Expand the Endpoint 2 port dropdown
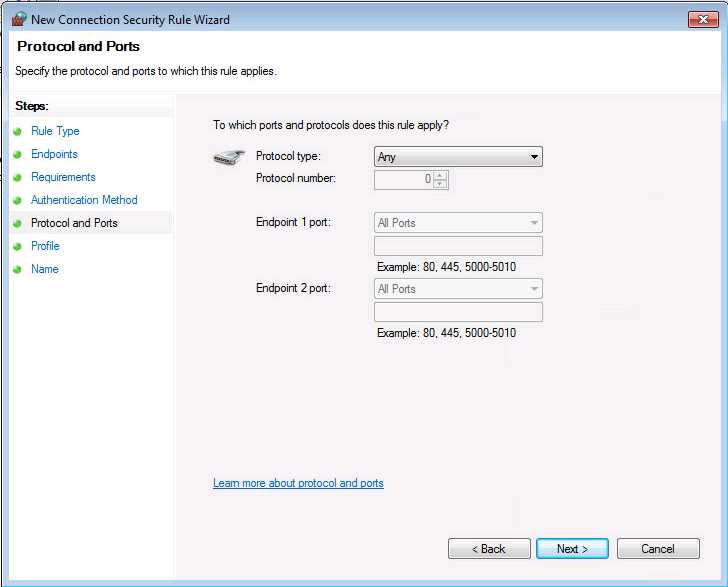Screen dimensions: 728x587 [458, 289]
